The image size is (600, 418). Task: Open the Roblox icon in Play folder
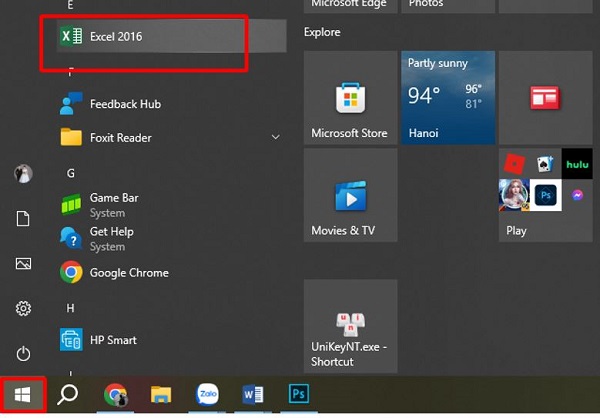tap(514, 164)
